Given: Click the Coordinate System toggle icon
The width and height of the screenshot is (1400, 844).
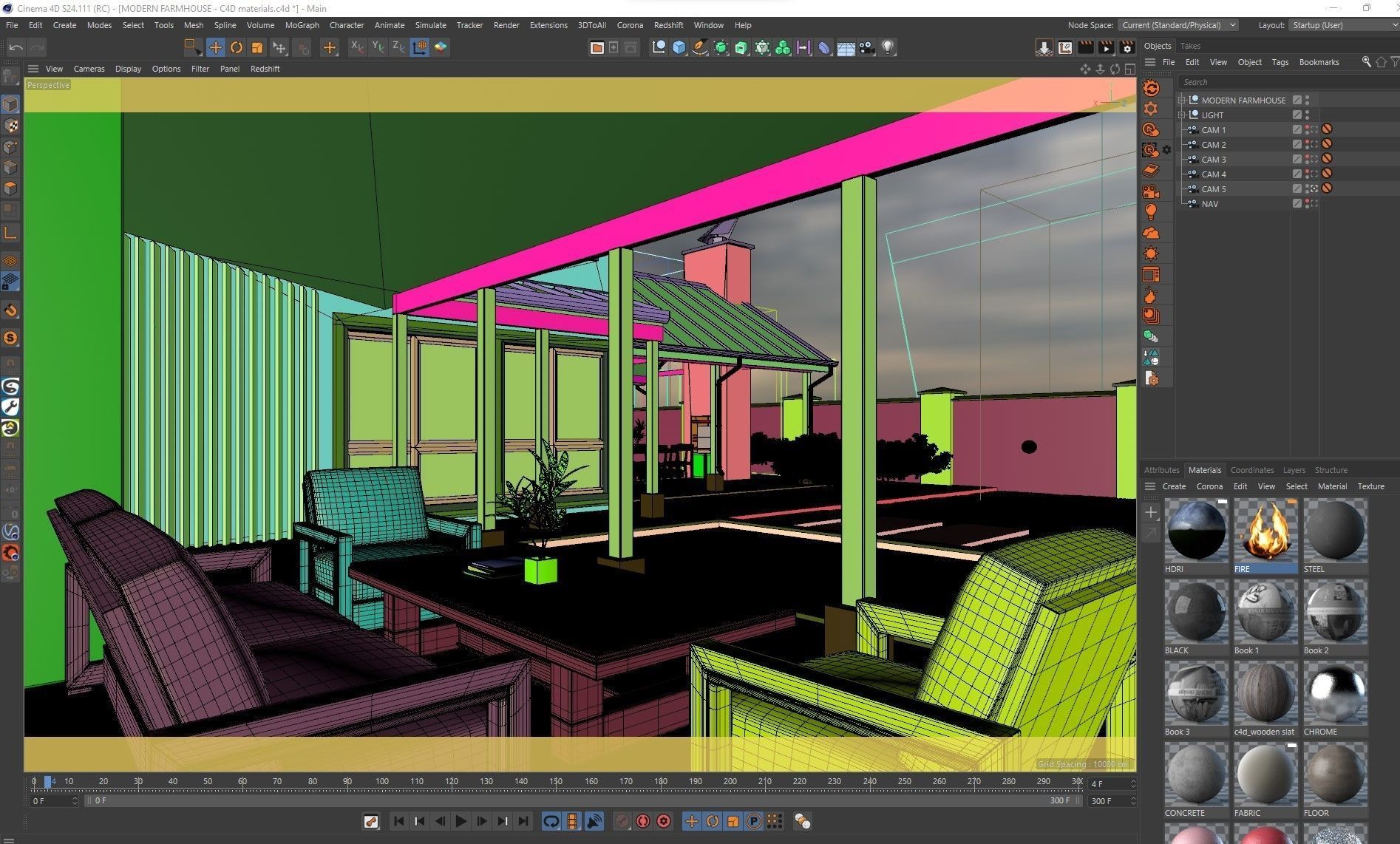Looking at the screenshot, I should pos(419,47).
